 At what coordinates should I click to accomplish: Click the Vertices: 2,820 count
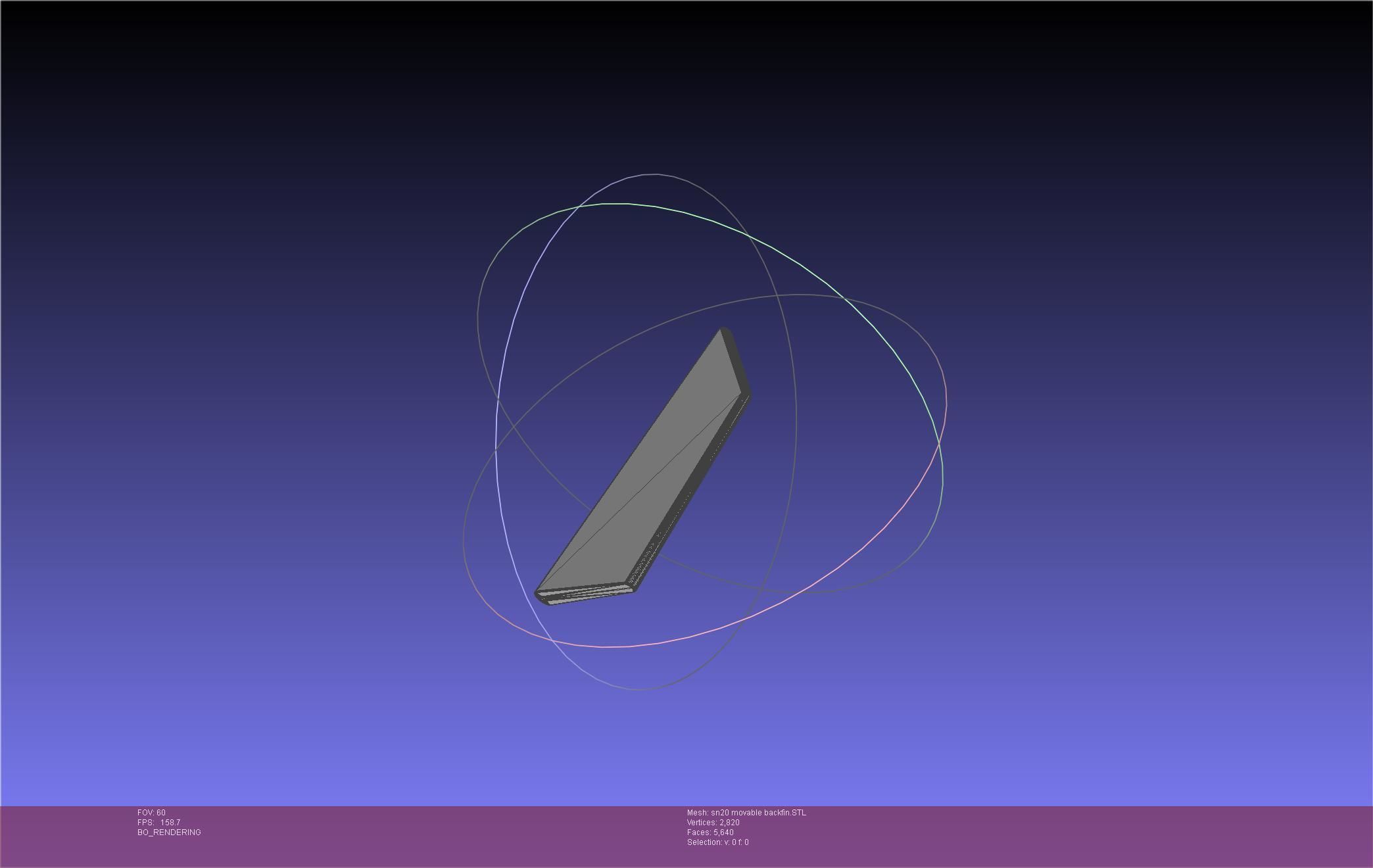point(713,823)
